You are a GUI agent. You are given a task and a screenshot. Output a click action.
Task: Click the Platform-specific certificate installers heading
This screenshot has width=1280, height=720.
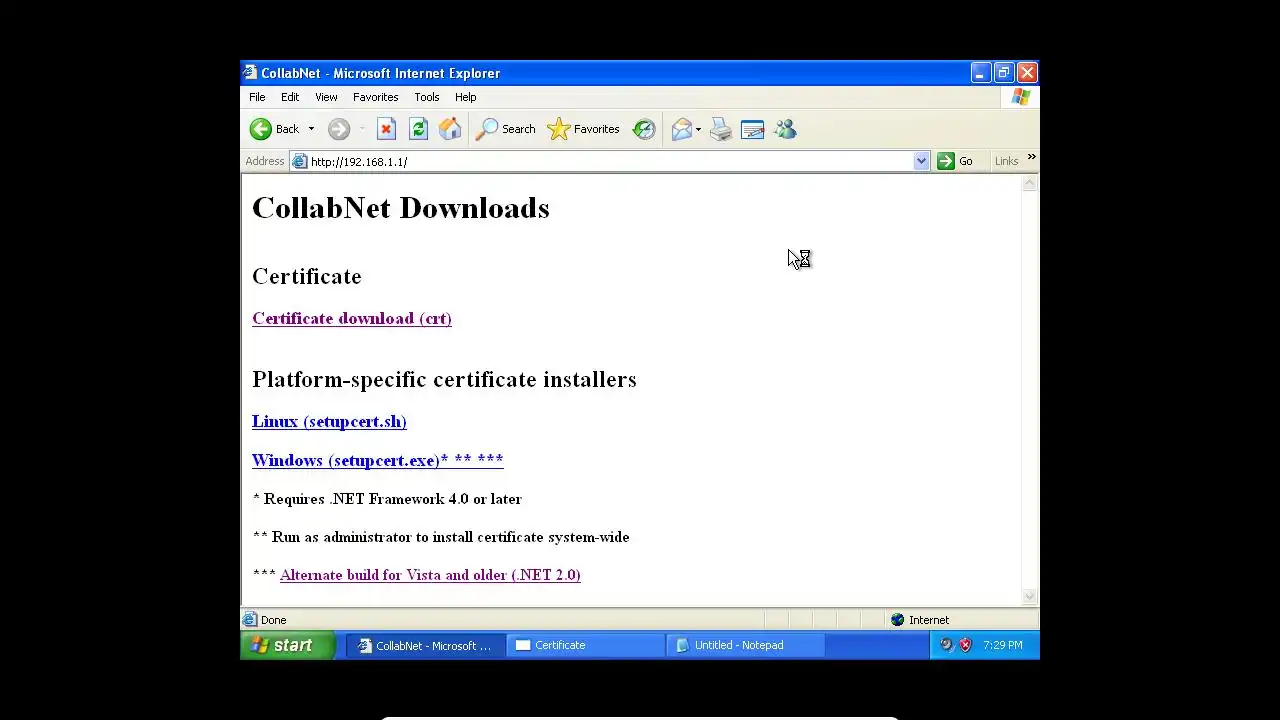[x=444, y=380]
